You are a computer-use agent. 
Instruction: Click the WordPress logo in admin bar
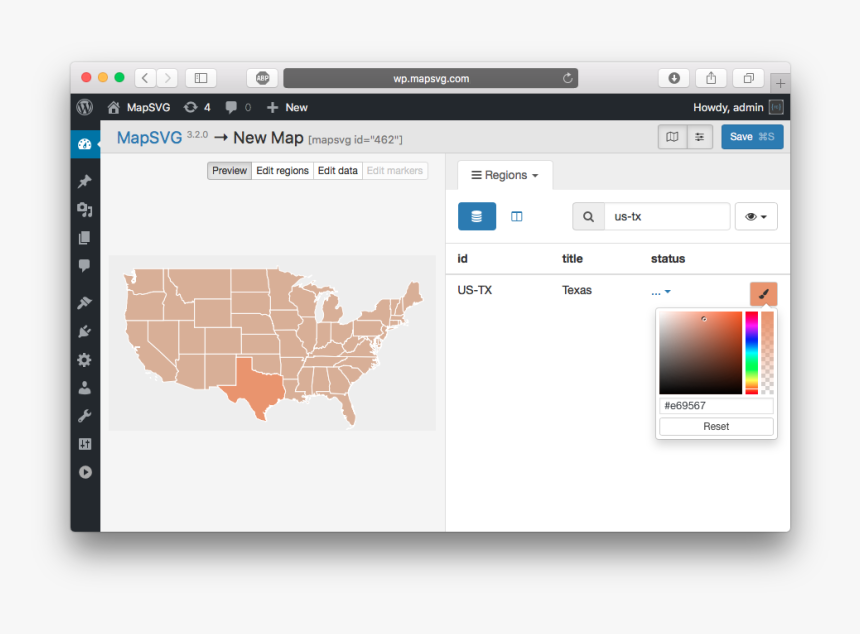pyautogui.click(x=84, y=107)
